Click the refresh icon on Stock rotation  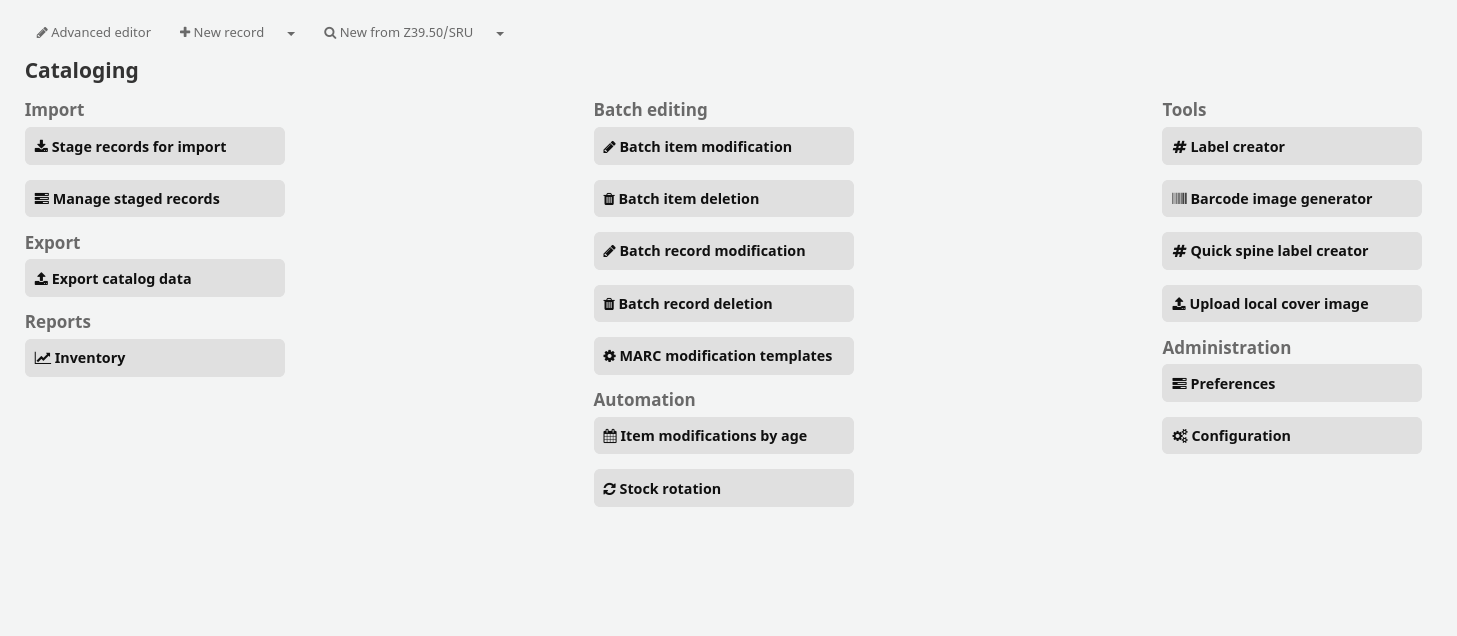point(609,489)
